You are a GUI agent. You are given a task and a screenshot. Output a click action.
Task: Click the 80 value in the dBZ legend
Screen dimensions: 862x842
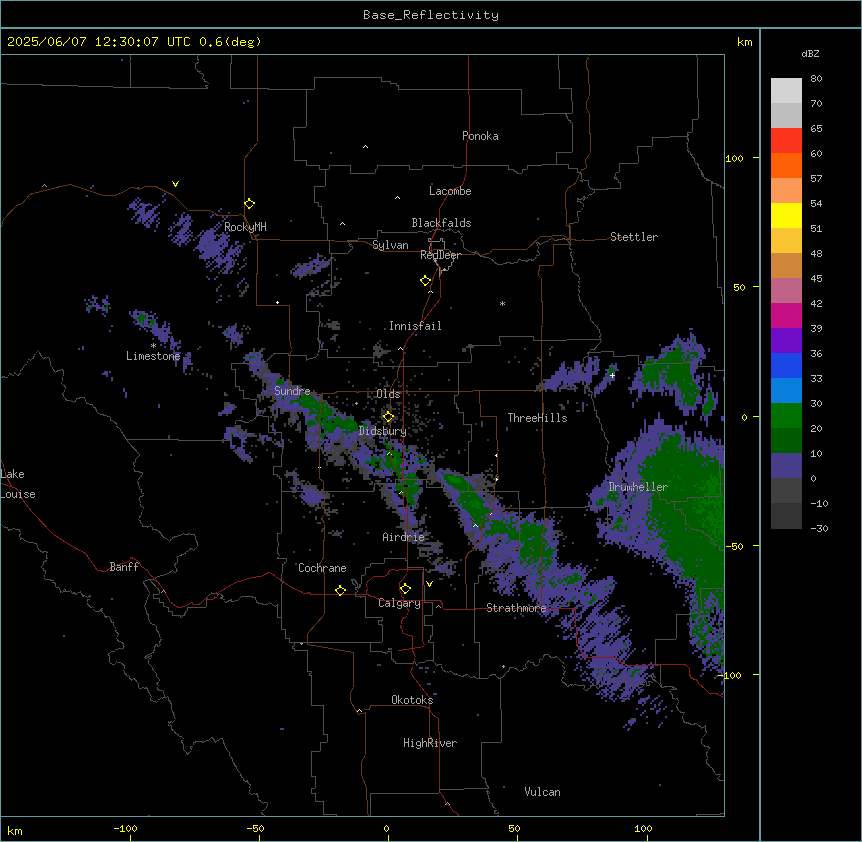pos(816,79)
